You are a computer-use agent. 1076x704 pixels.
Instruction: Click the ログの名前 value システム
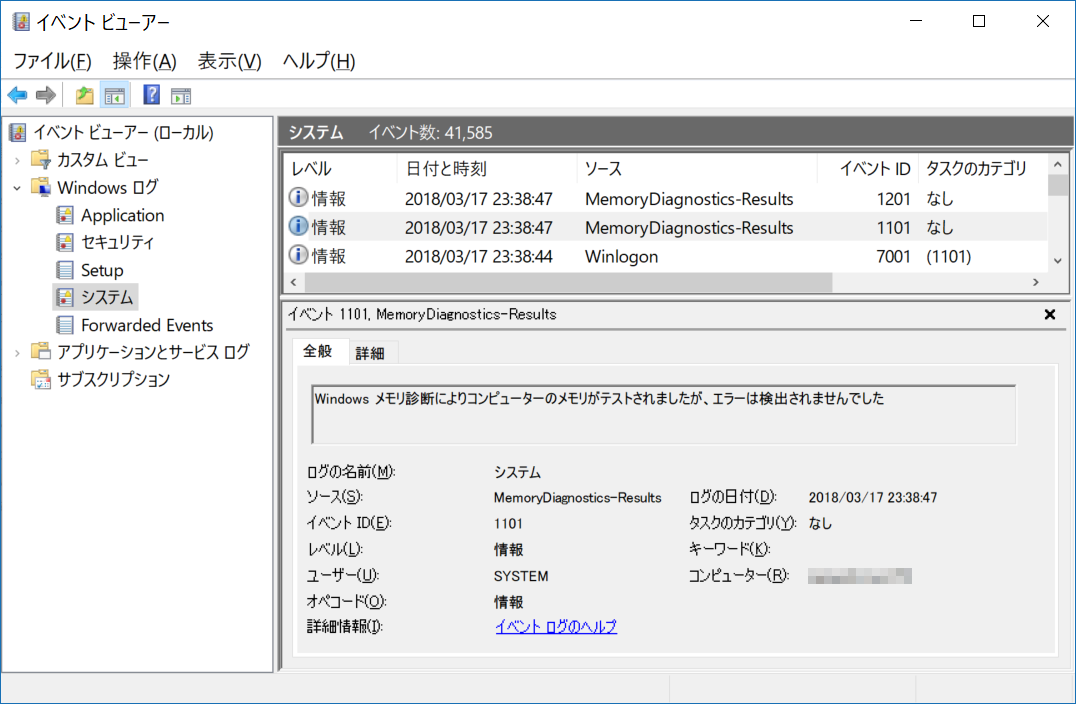coord(517,472)
